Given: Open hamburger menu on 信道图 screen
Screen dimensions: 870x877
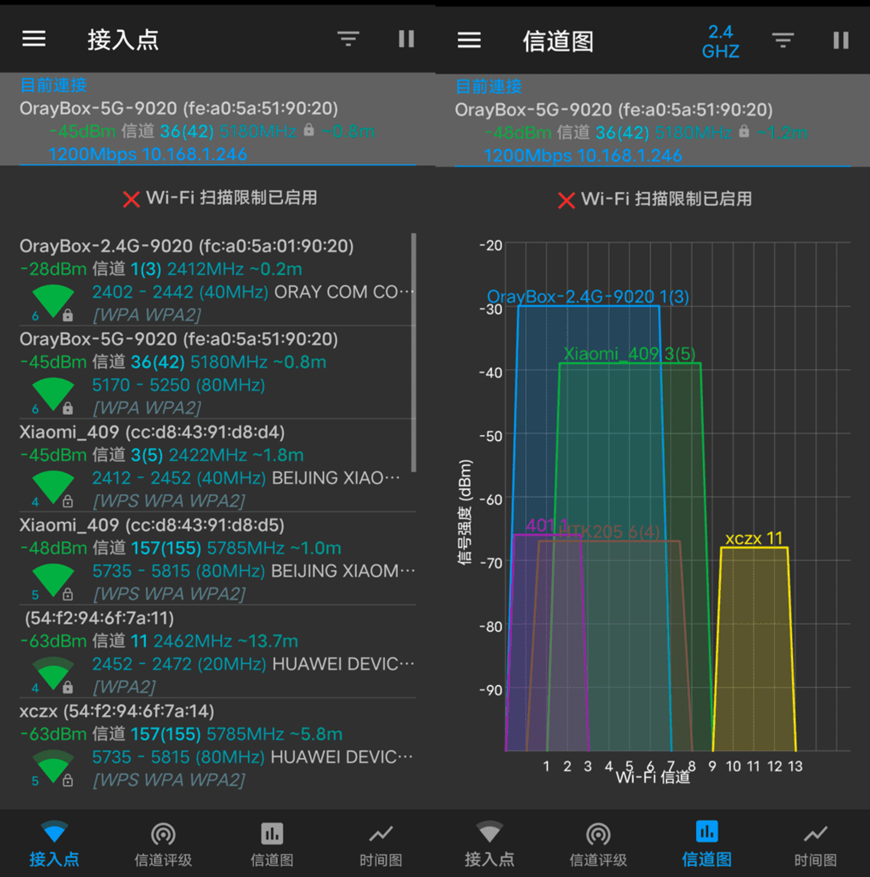Looking at the screenshot, I should click(x=469, y=40).
